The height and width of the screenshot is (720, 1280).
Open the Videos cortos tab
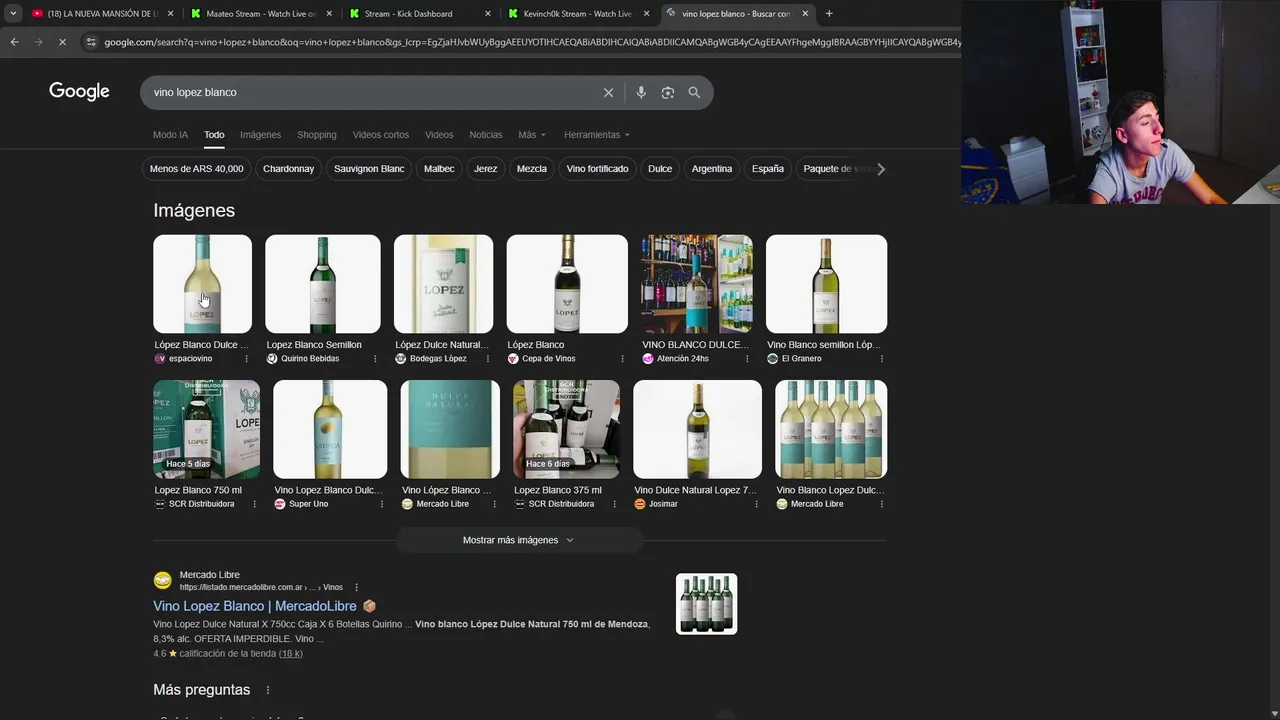point(381,135)
